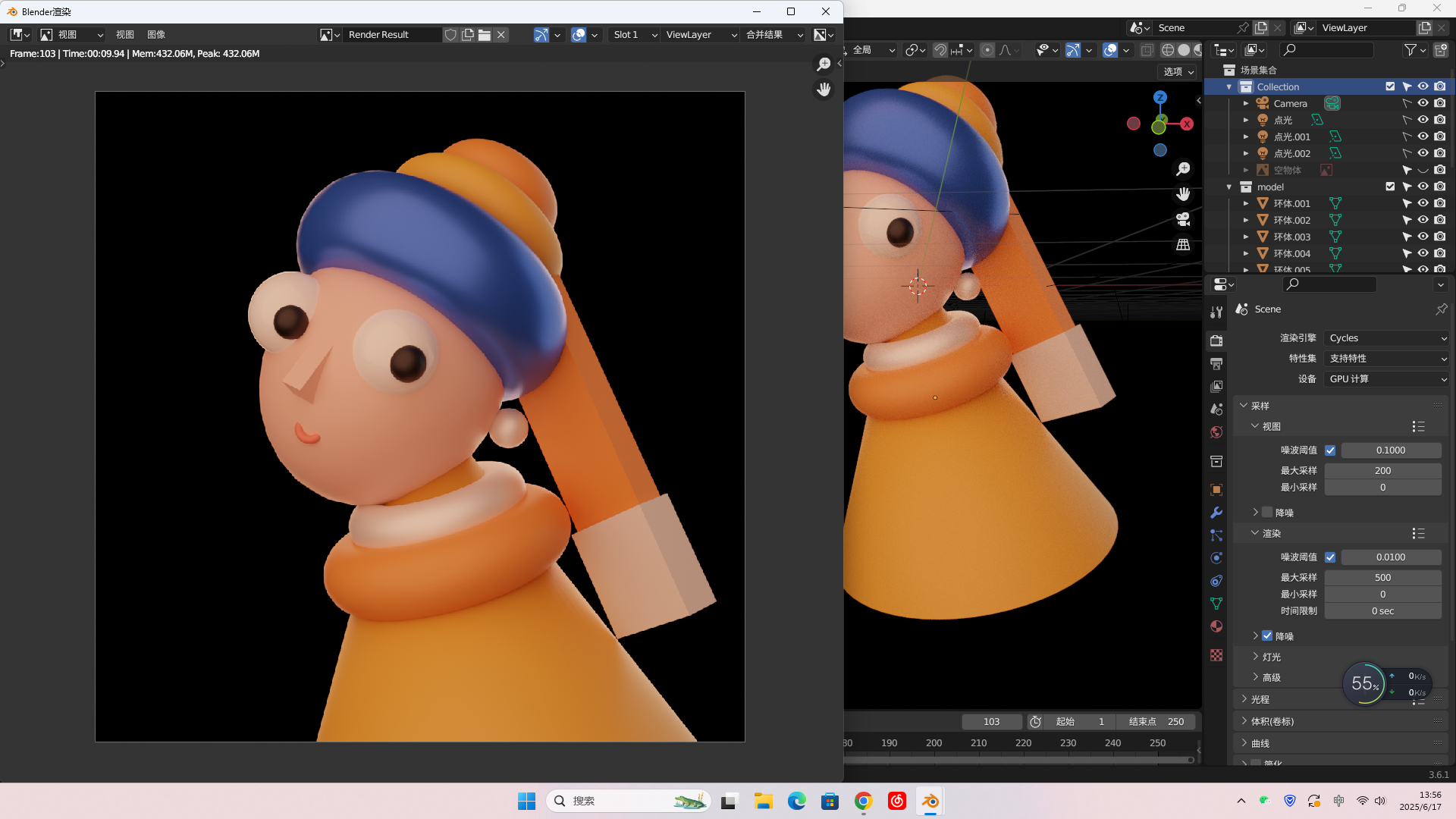
Task: Hide 点光.001 via its eye icon
Action: click(1423, 136)
